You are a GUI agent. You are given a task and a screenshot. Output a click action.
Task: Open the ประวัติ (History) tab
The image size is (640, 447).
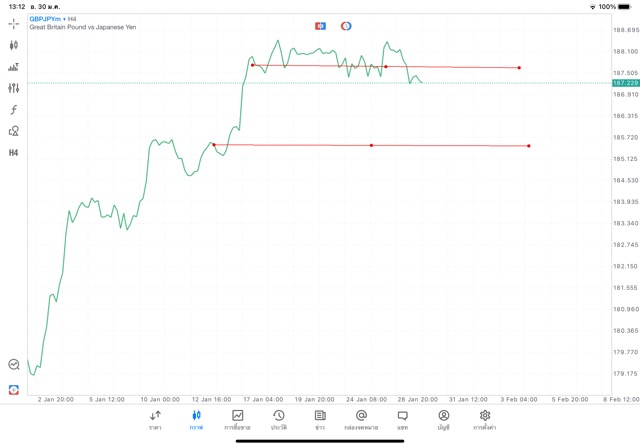pos(279,420)
